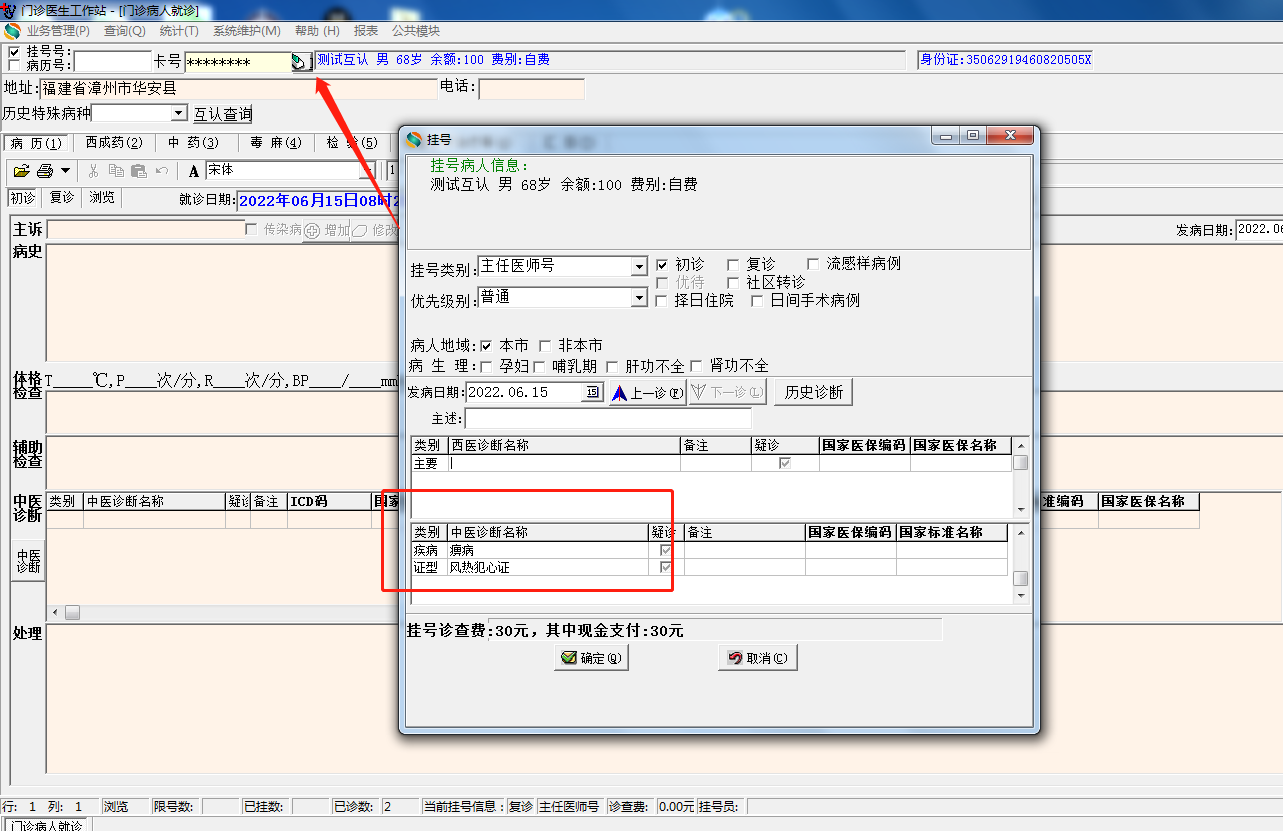Click the 痹病 diagnosis cell
Screen dimensions: 1283x831
click(x=547, y=550)
